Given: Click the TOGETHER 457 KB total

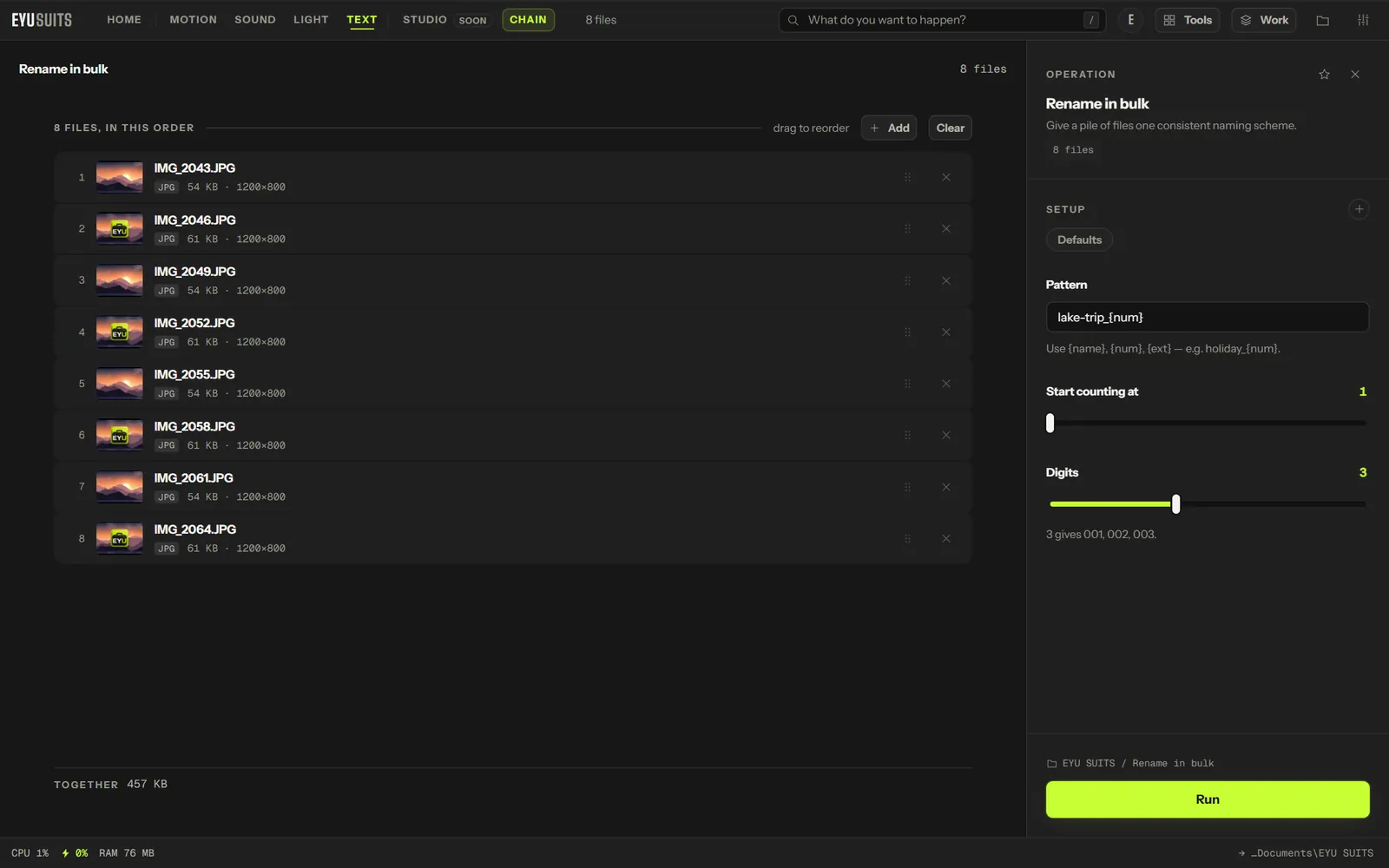Looking at the screenshot, I should pyautogui.click(x=111, y=784).
